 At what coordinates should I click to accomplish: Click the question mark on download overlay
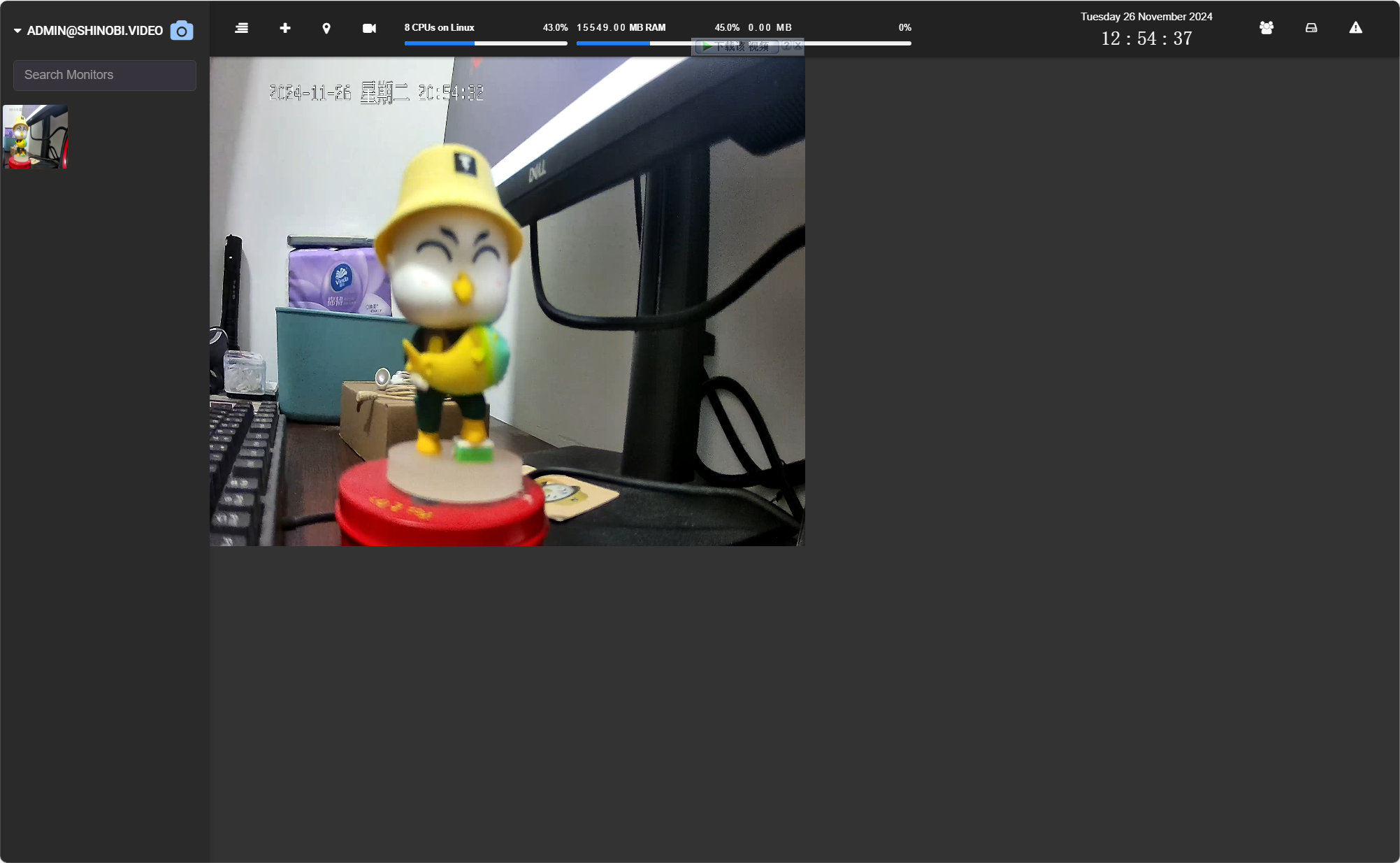coord(786,46)
